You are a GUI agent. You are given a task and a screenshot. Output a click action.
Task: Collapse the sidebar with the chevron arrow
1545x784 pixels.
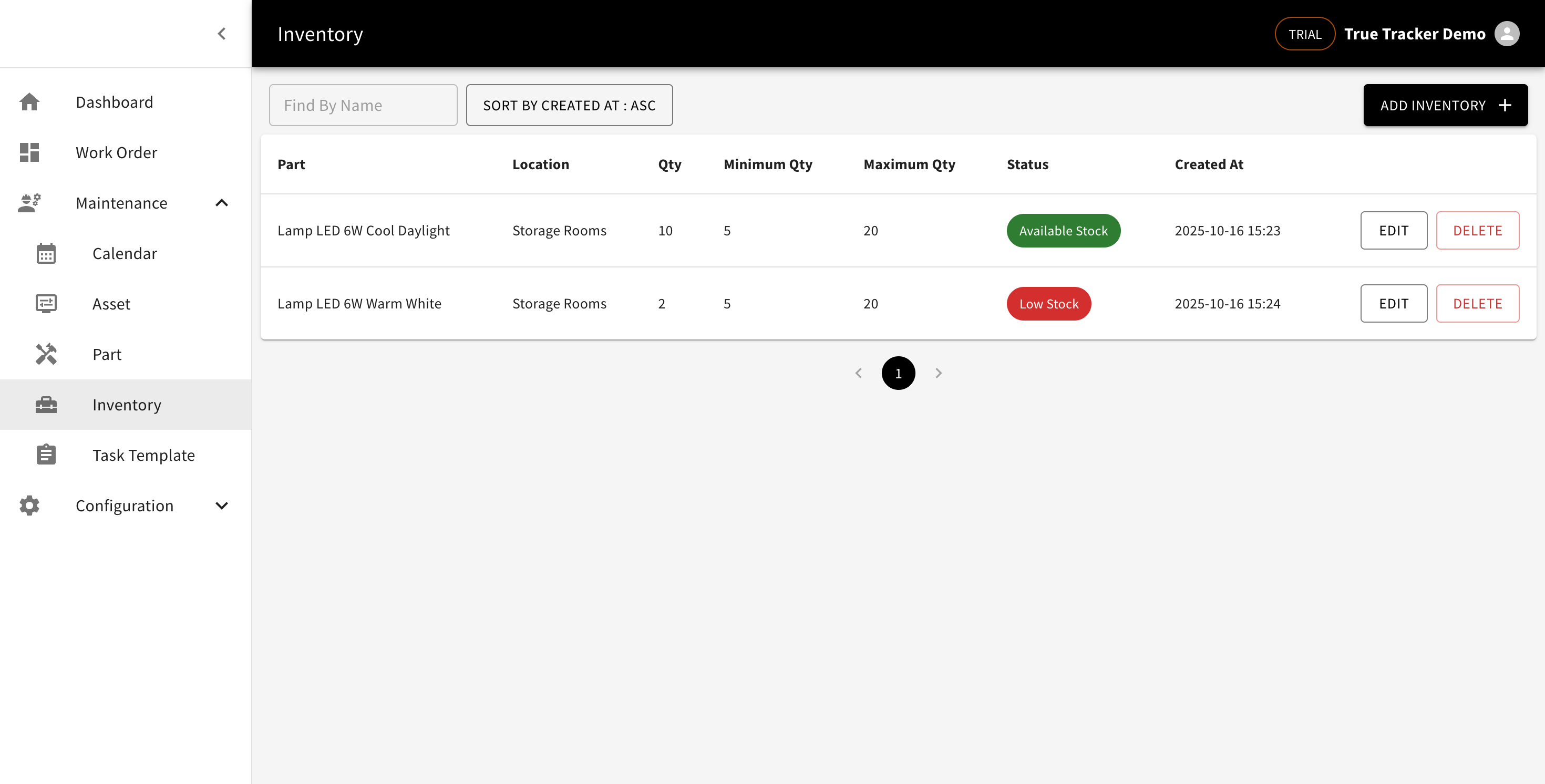[221, 34]
